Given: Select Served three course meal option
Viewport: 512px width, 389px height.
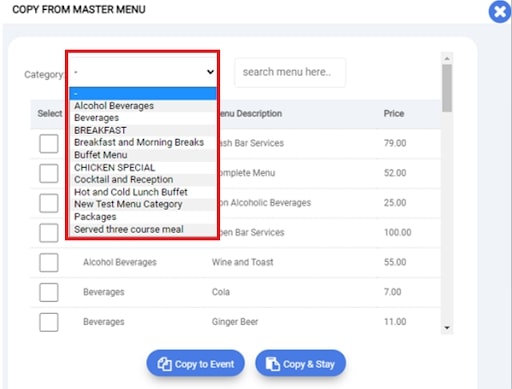Looking at the screenshot, I should click(x=143, y=229).
